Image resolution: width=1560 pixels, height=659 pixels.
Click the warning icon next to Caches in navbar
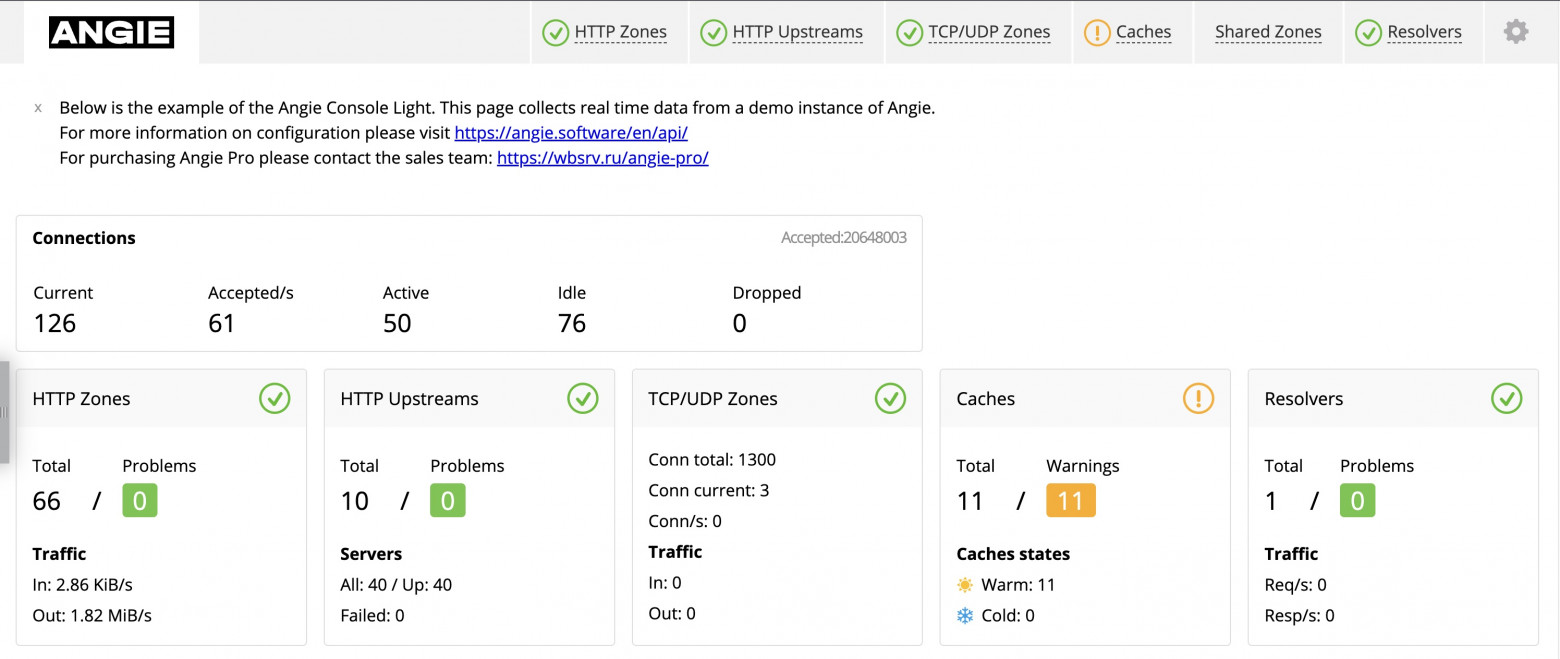tap(1095, 32)
